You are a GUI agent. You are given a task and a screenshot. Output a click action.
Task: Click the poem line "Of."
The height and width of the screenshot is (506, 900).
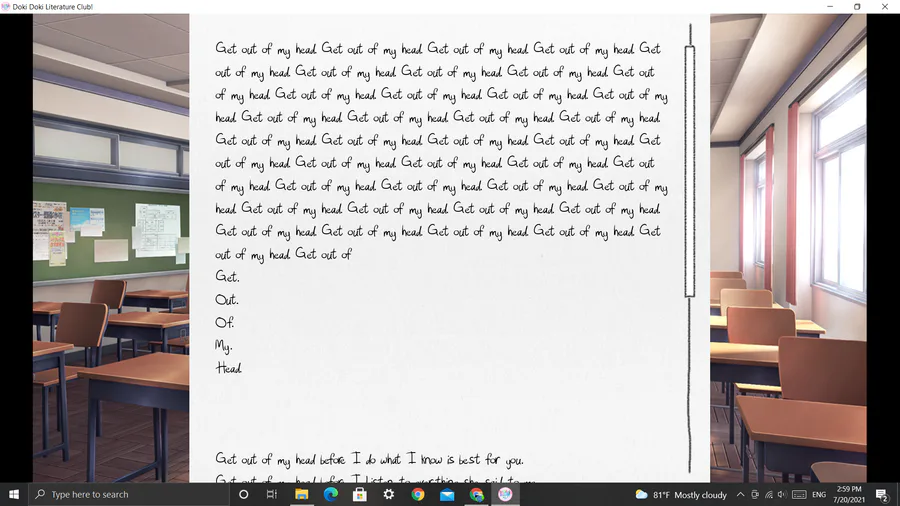(x=224, y=322)
